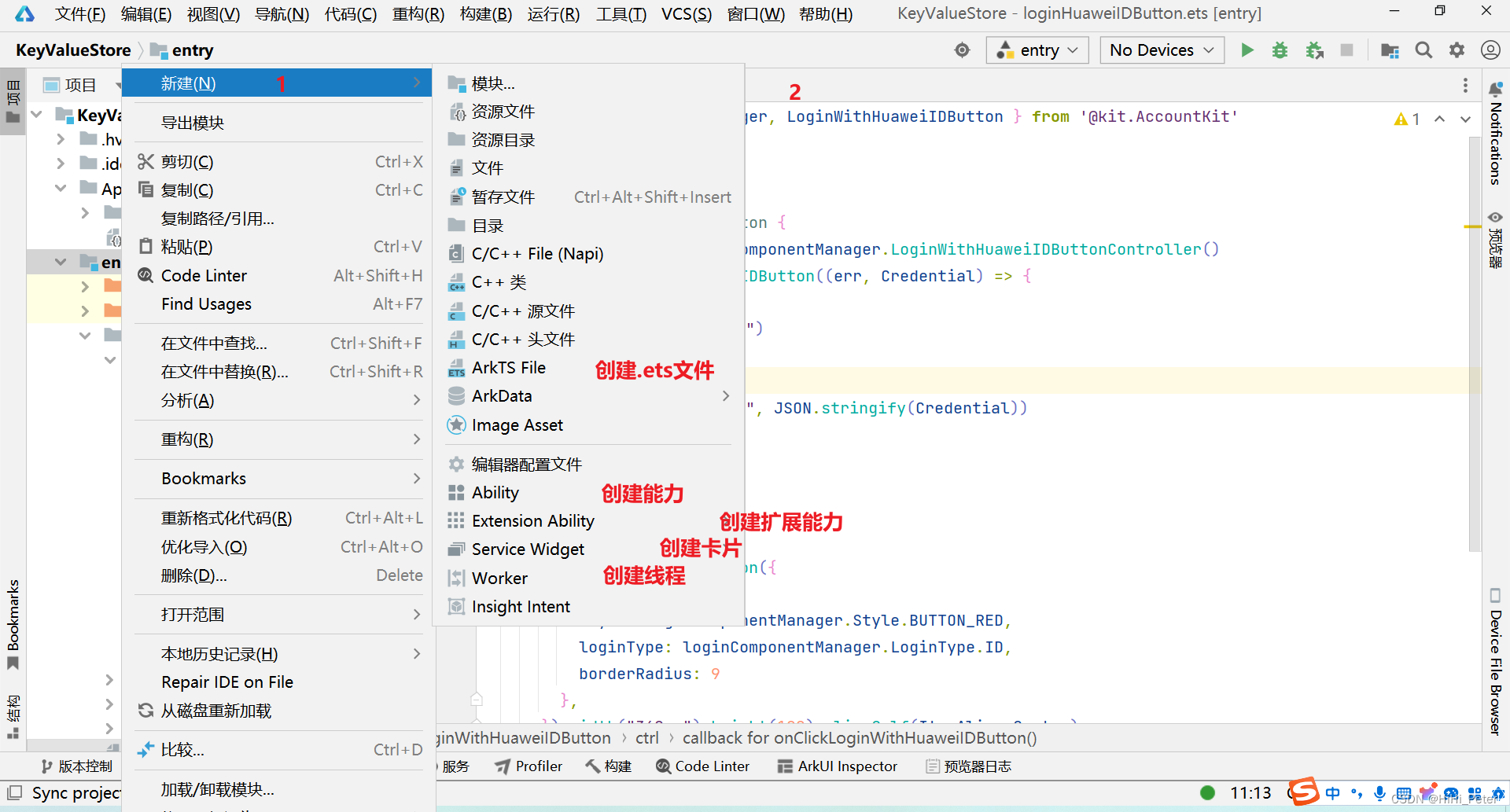Expand the Local History (本地历史记录) submenu
The width and height of the screenshot is (1510, 812).
[417, 654]
